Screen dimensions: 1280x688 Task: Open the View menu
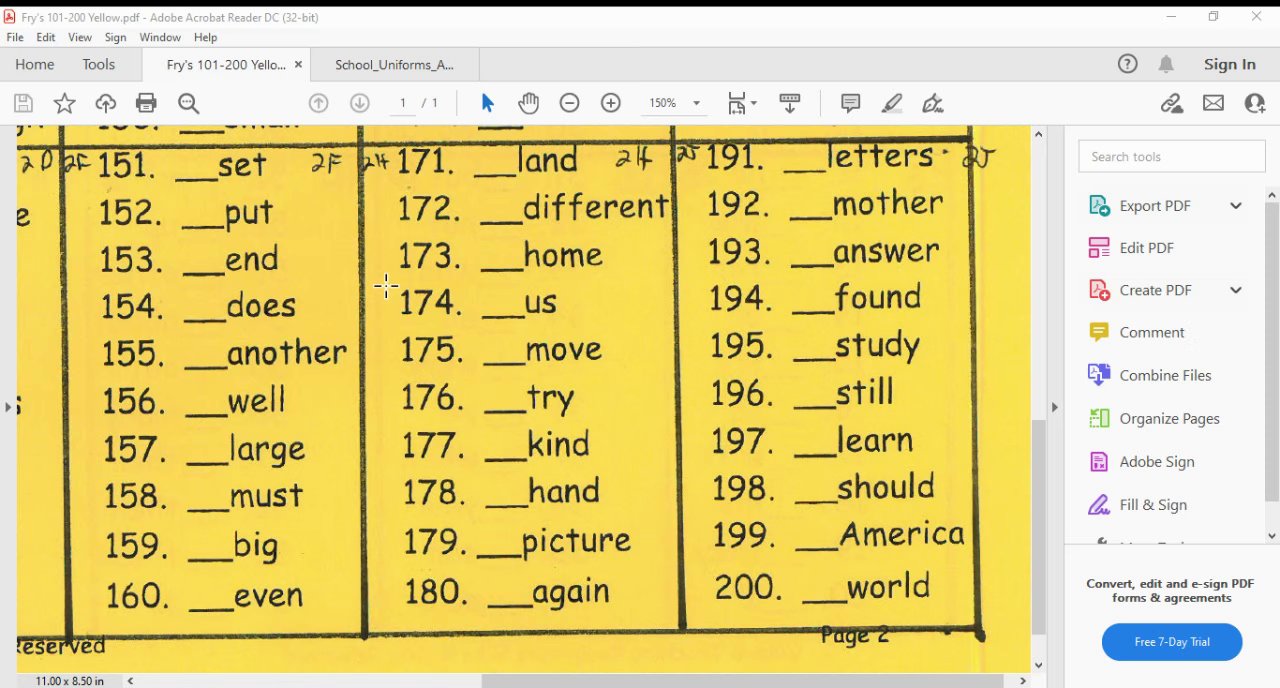[x=80, y=37]
